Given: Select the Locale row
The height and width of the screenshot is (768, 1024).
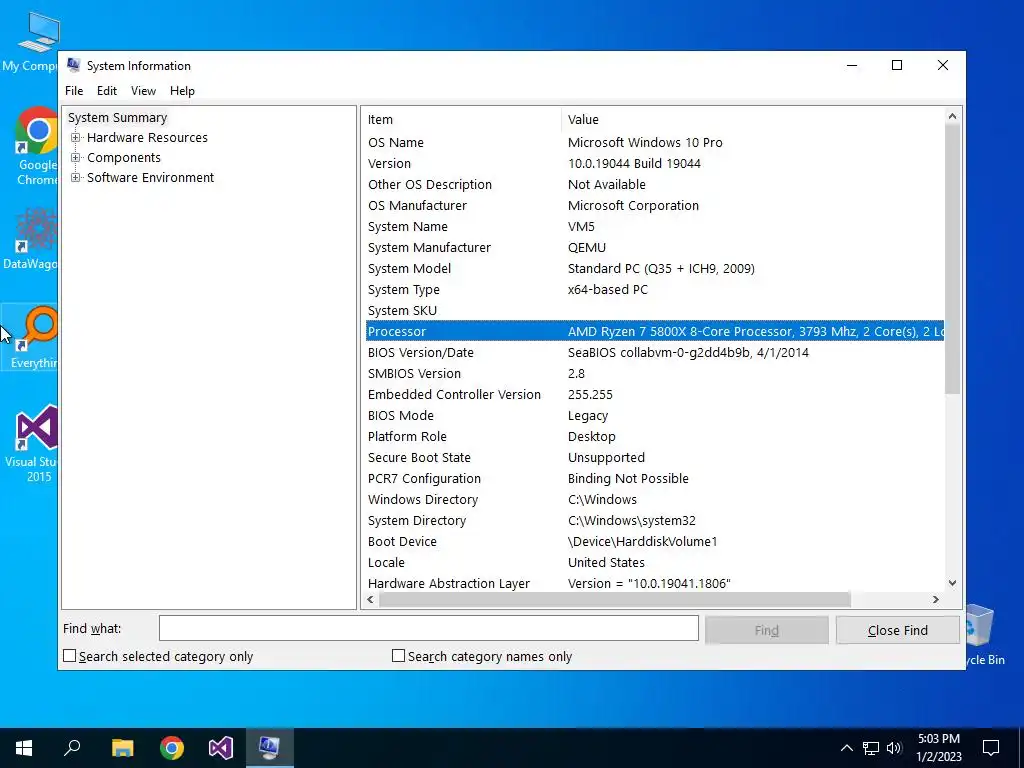Looking at the screenshot, I should [x=654, y=562].
